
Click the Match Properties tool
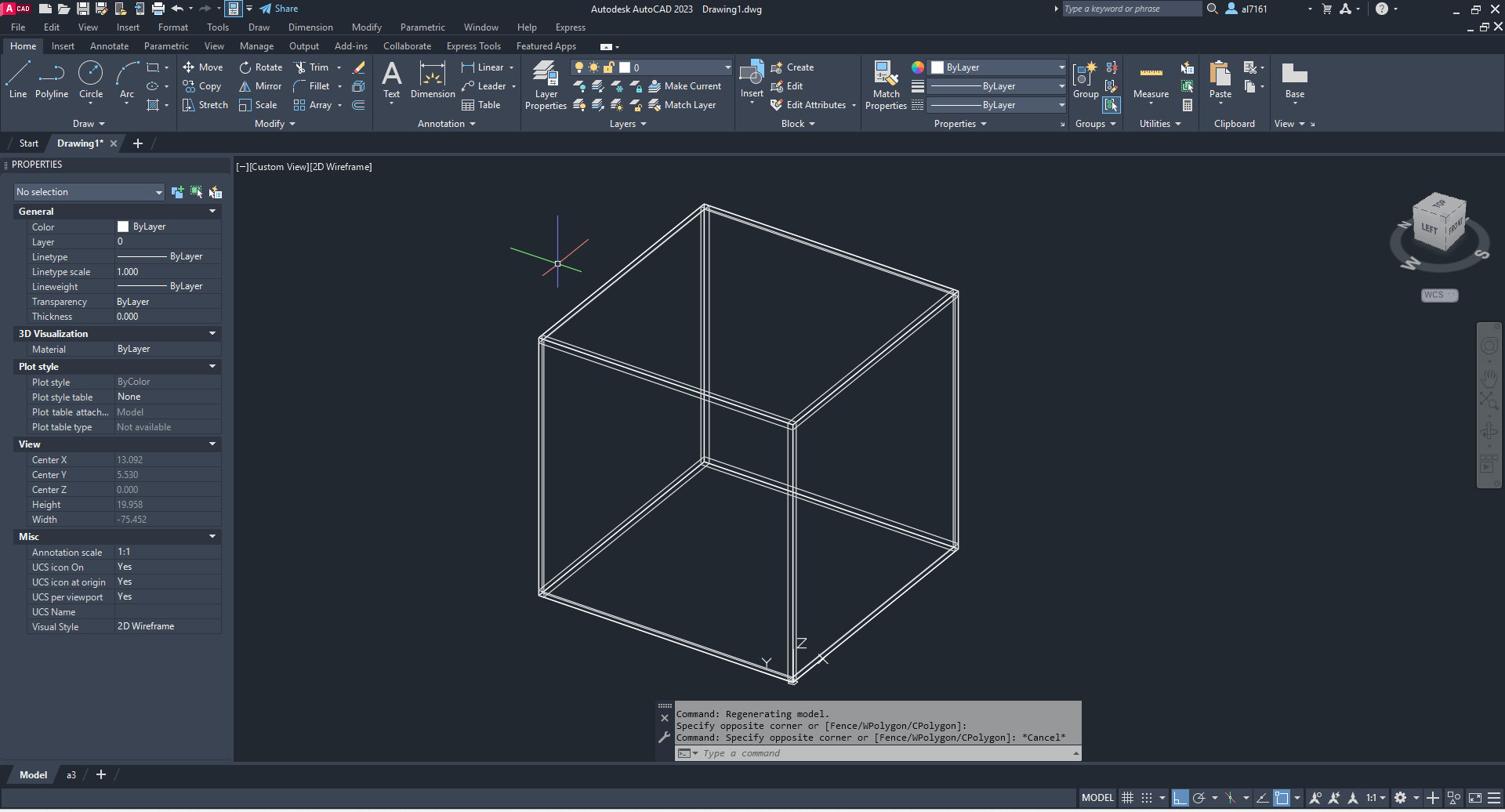[x=886, y=85]
